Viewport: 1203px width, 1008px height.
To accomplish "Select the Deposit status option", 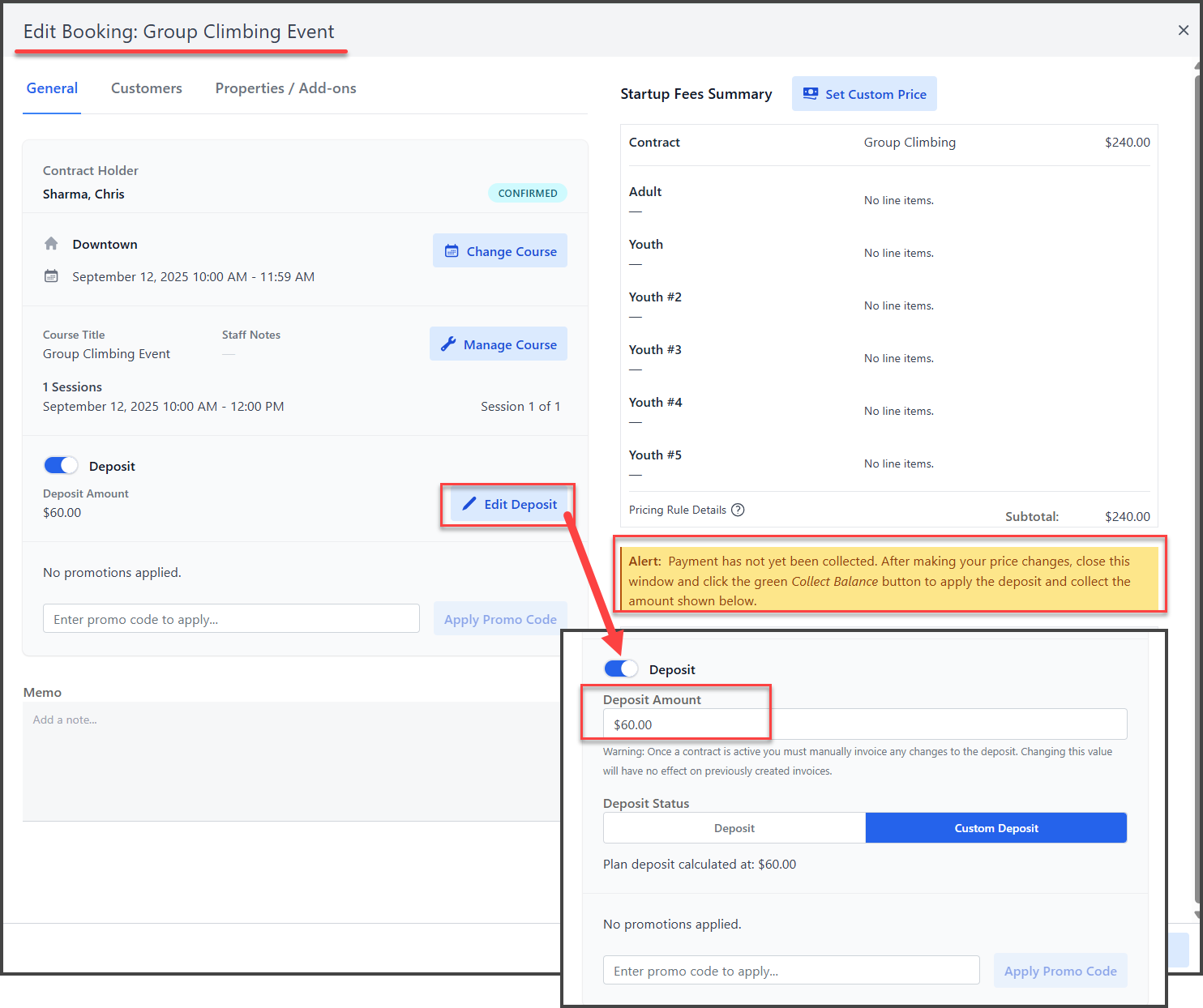I will [x=734, y=828].
